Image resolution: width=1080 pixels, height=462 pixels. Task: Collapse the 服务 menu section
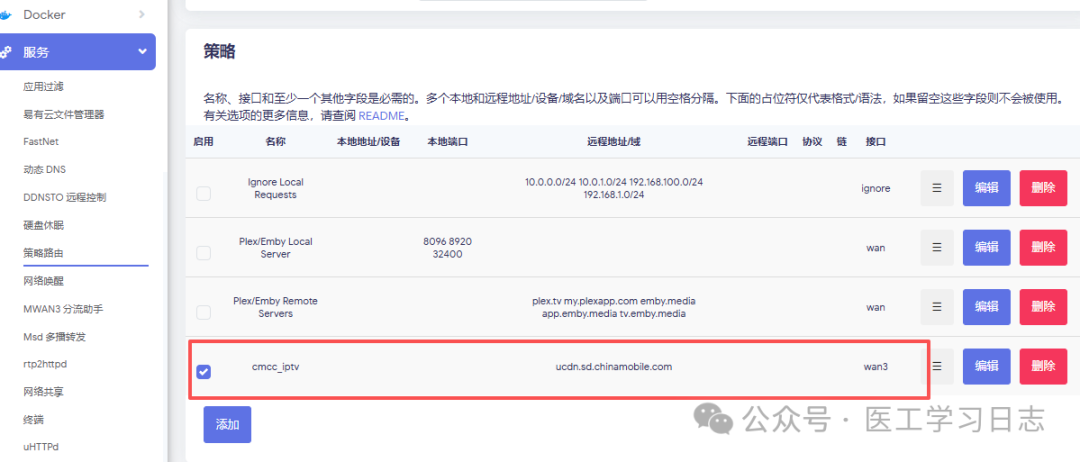point(141,52)
